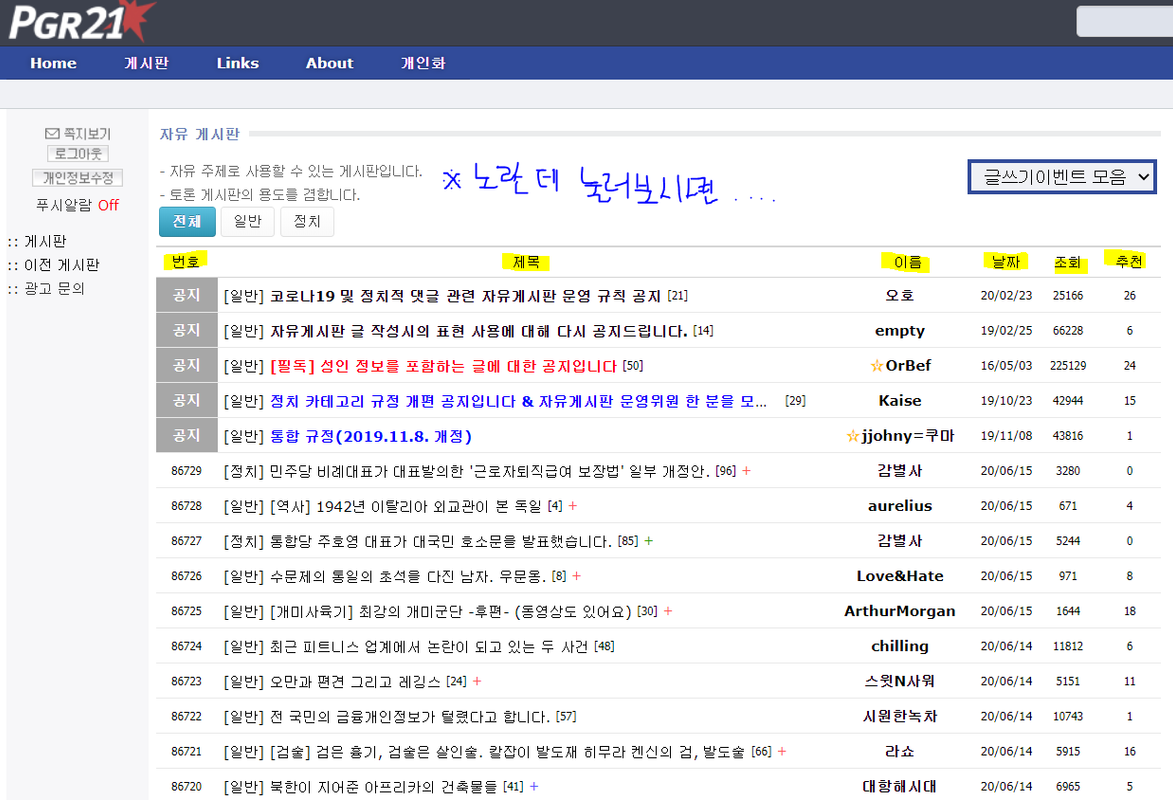1173x800 pixels.
Task: Click 조회 column header
Action: pyautogui.click(x=1068, y=262)
